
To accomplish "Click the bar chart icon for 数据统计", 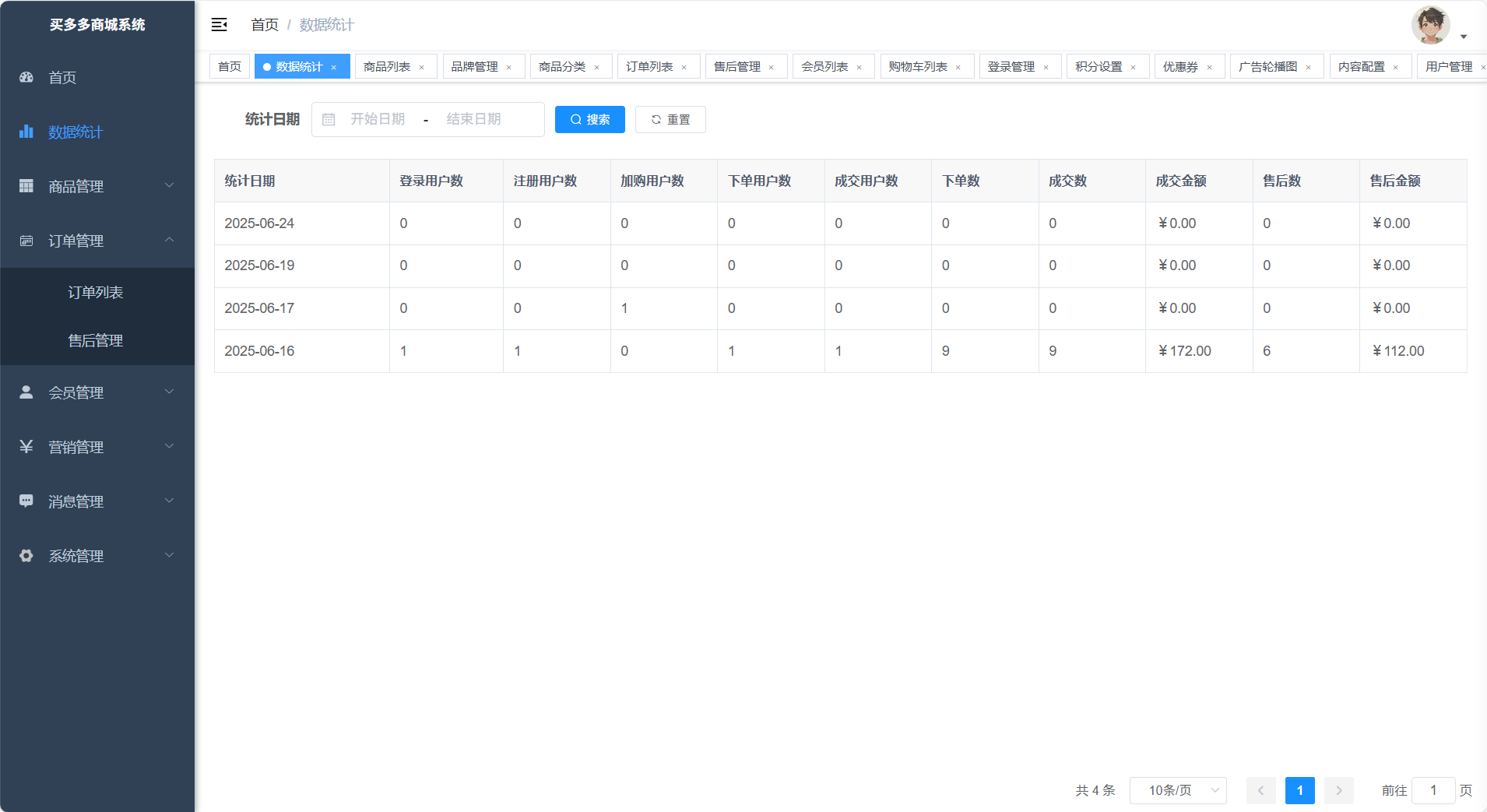I will [x=26, y=132].
